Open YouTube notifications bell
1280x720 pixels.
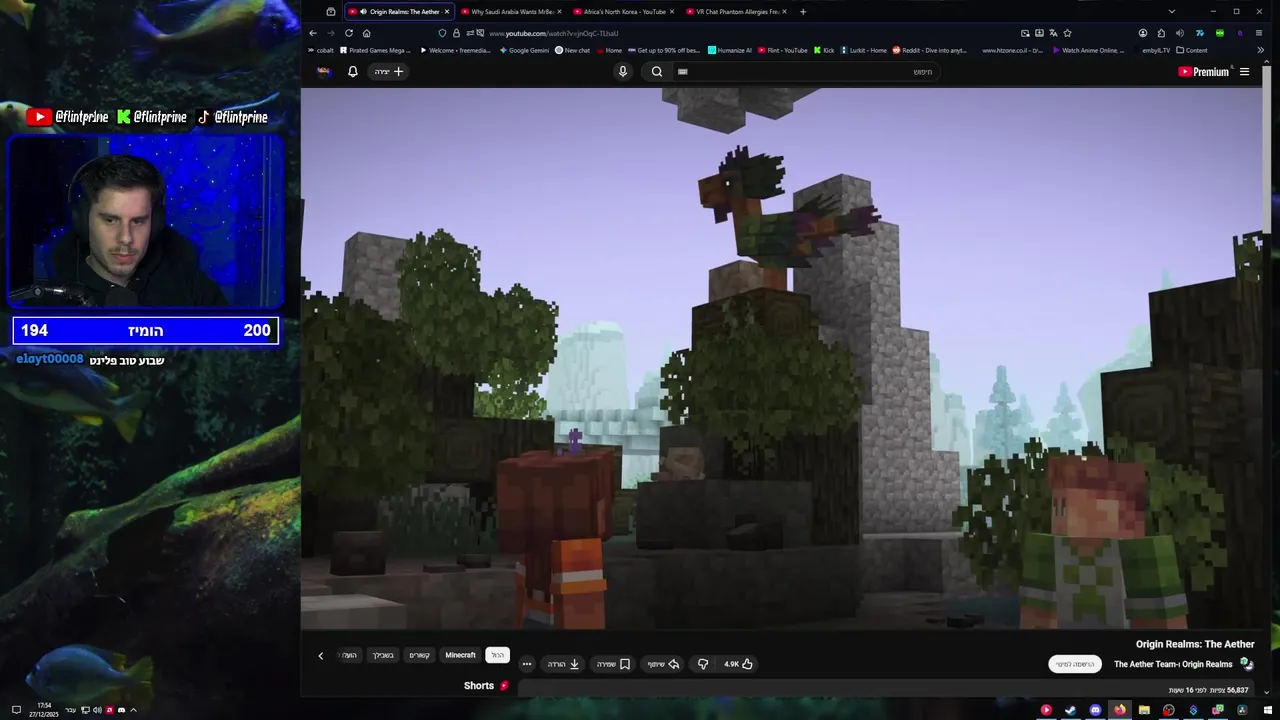point(352,72)
